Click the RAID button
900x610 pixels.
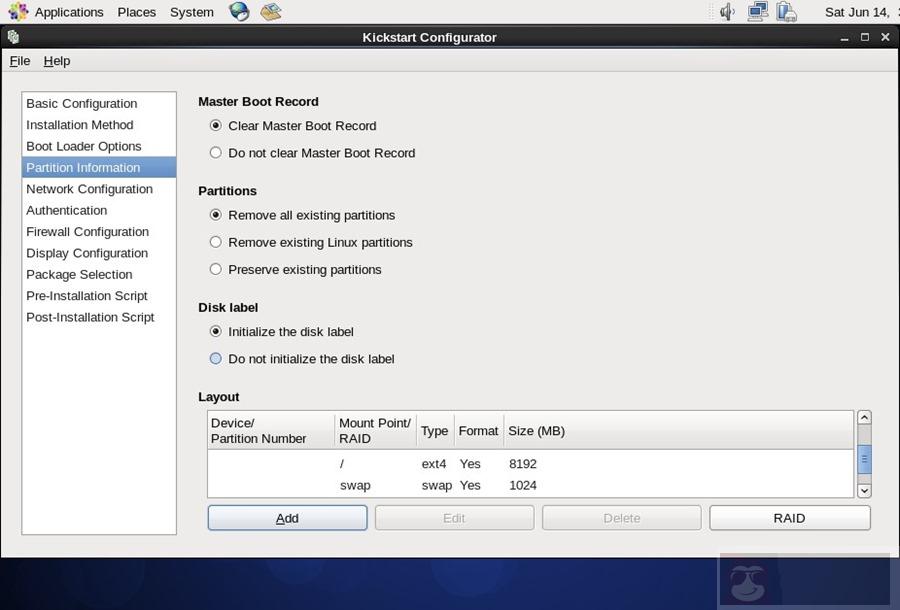pyautogui.click(x=789, y=518)
